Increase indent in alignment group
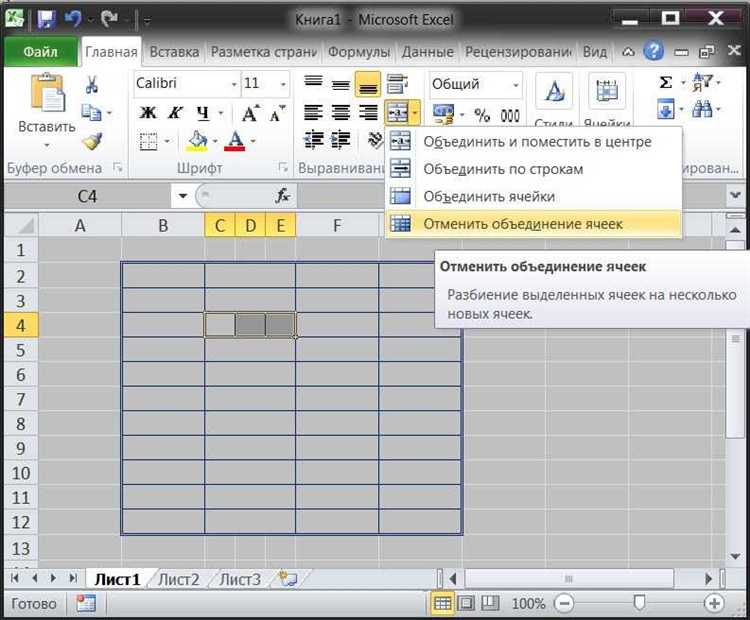The height and width of the screenshot is (620, 750). click(341, 140)
